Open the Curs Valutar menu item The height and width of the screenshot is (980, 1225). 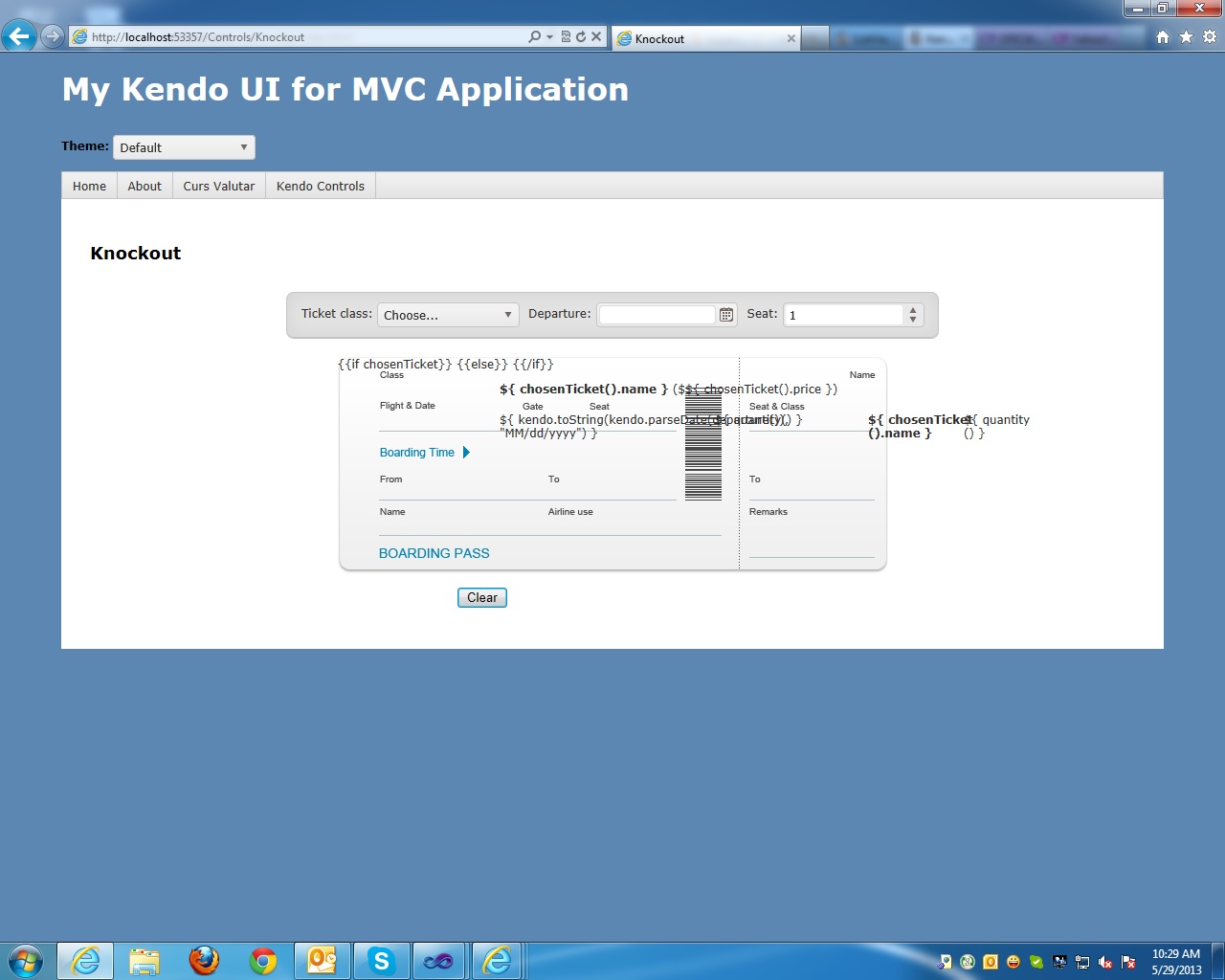pyautogui.click(x=219, y=186)
